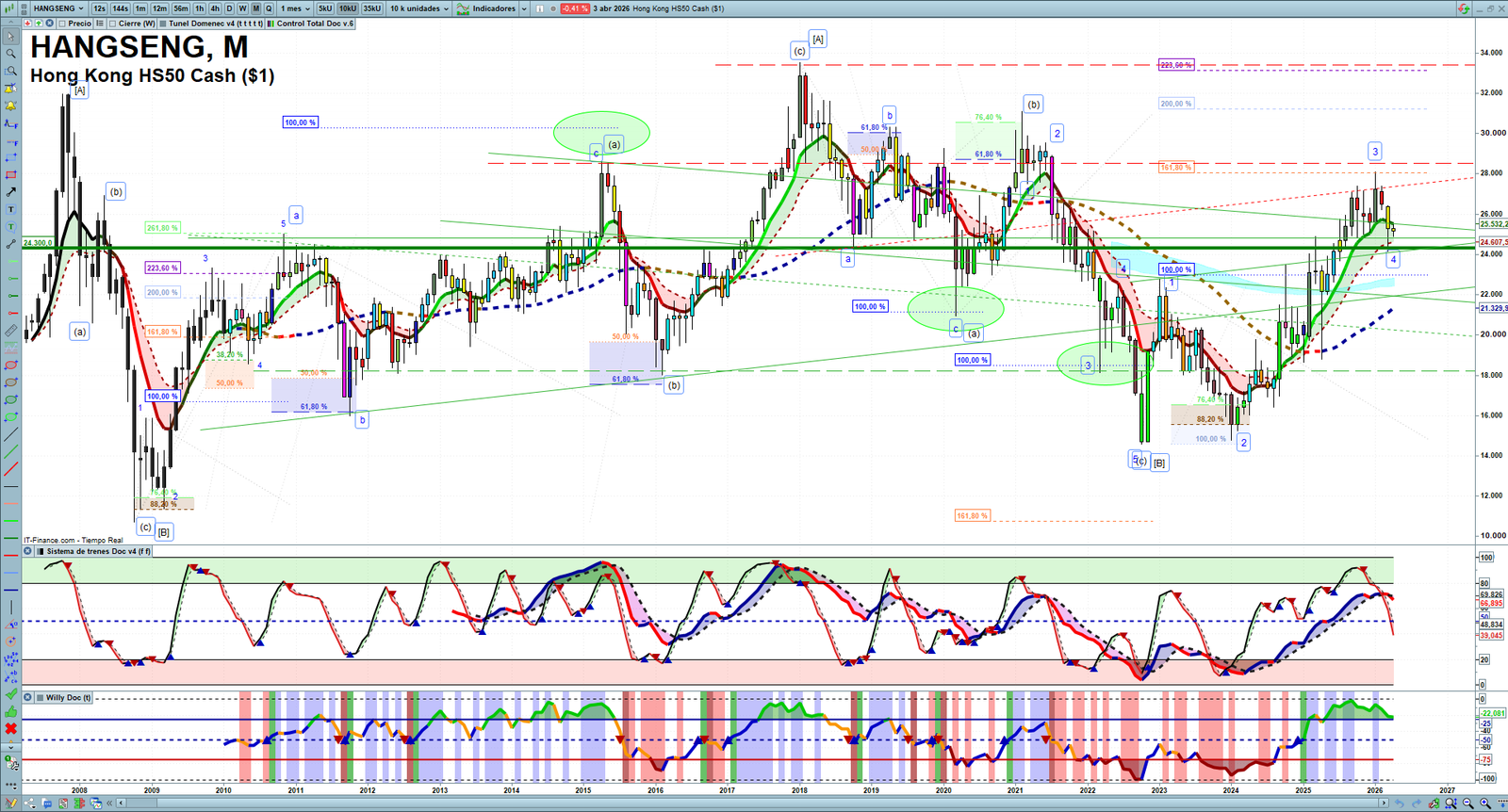Select the text box tool

tap(10, 209)
